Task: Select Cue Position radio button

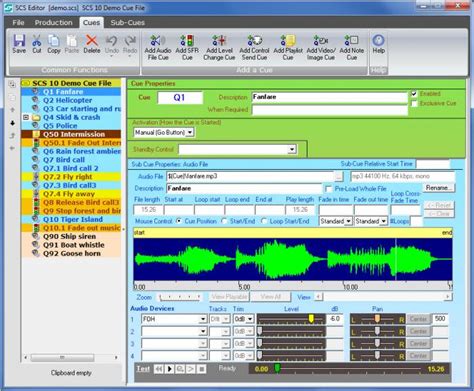Action: tap(179, 221)
